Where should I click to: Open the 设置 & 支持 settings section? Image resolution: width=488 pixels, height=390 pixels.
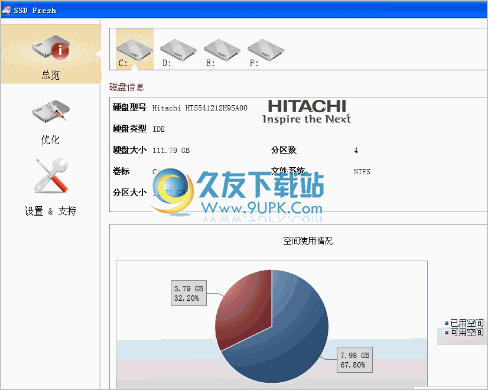(x=51, y=188)
